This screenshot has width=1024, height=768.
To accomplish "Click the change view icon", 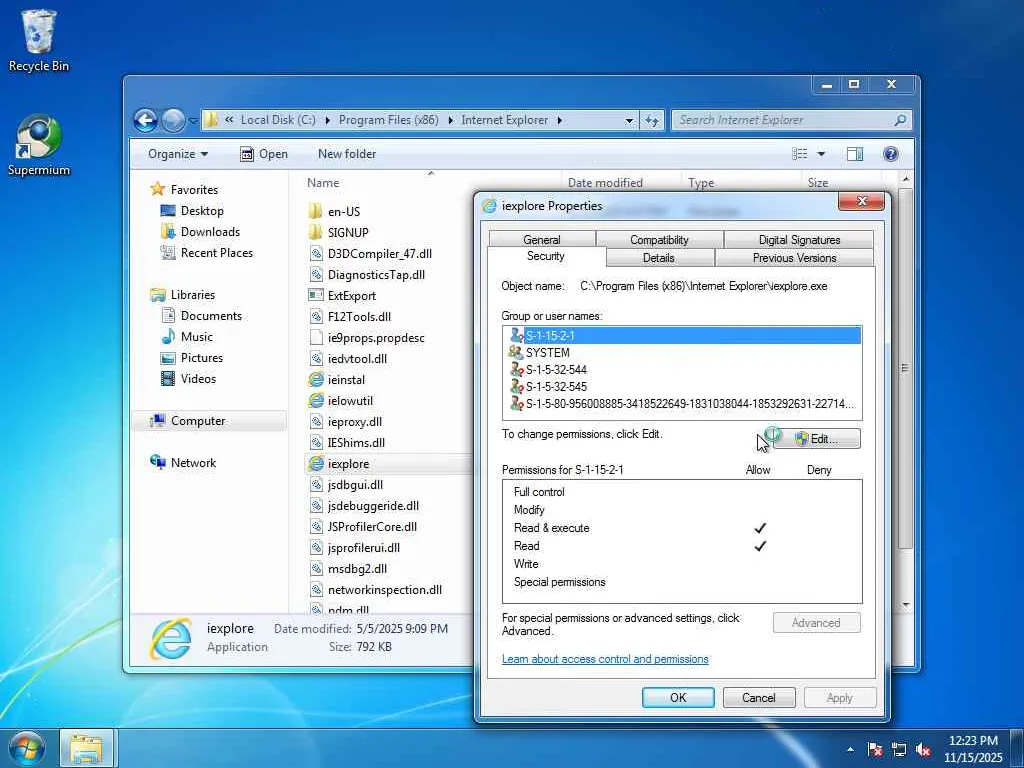I will (800, 154).
